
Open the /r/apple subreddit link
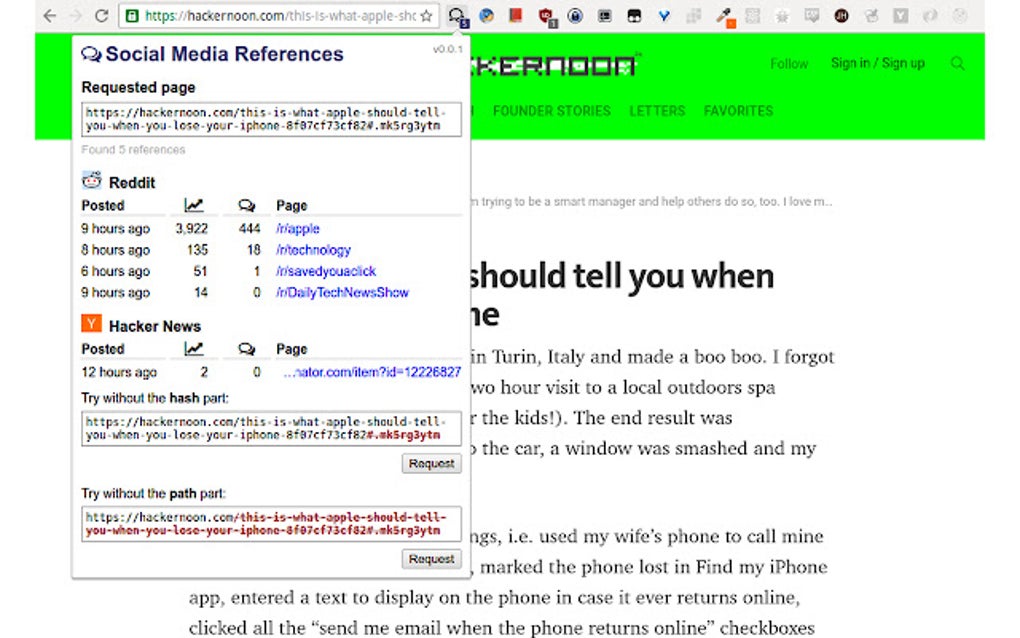coord(298,228)
